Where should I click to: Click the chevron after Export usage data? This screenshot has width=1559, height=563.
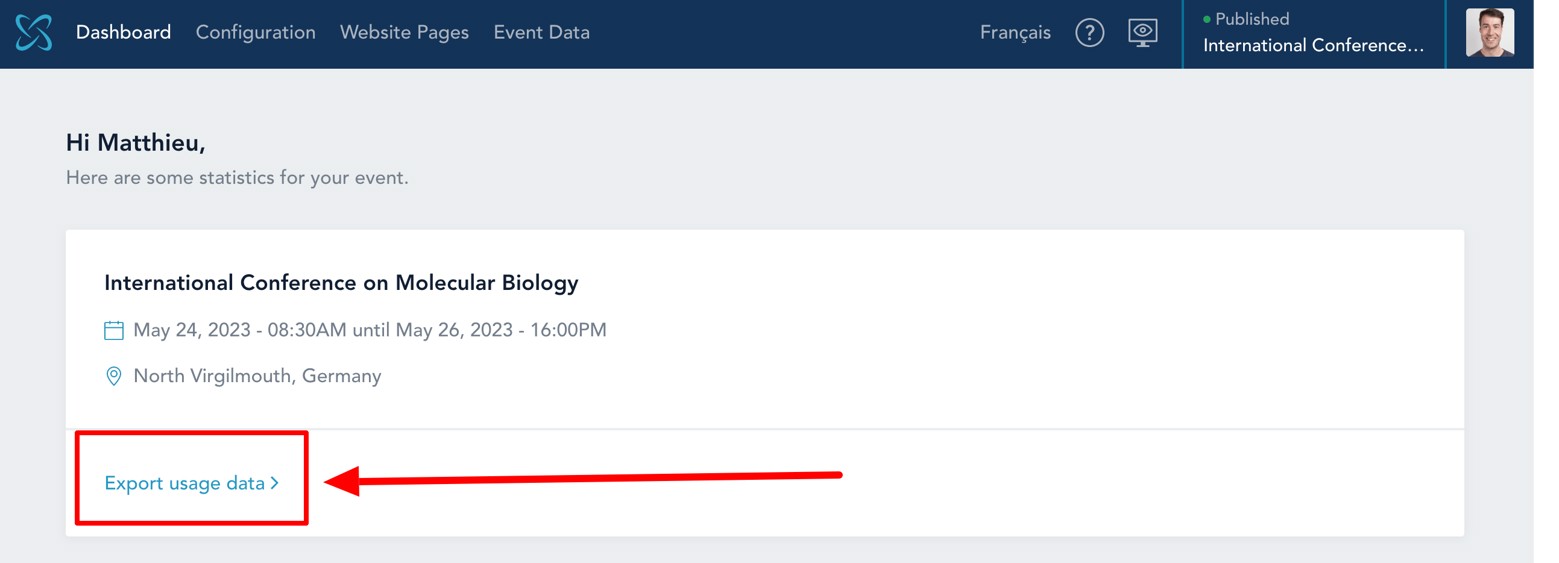point(275,484)
